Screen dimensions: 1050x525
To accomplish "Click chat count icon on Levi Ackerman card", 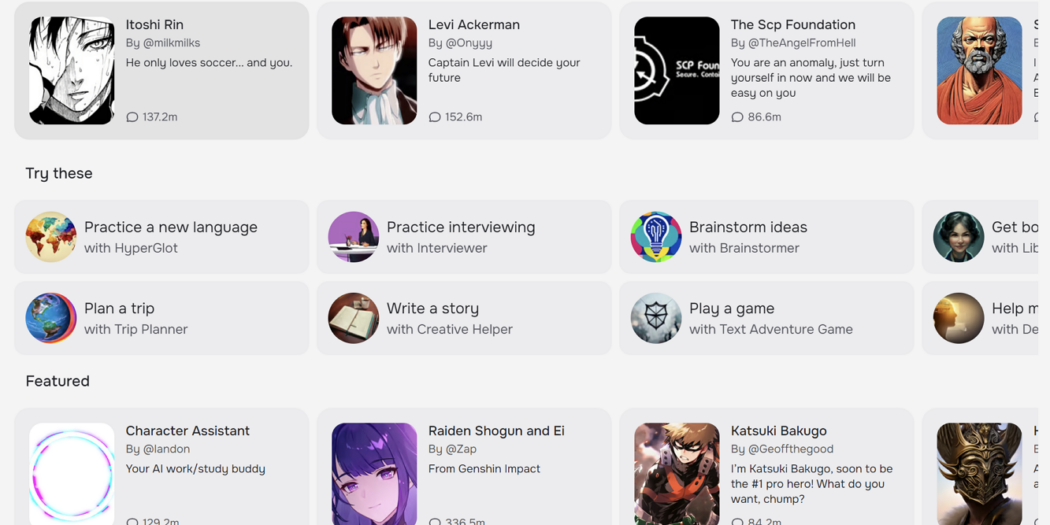I will coord(435,117).
